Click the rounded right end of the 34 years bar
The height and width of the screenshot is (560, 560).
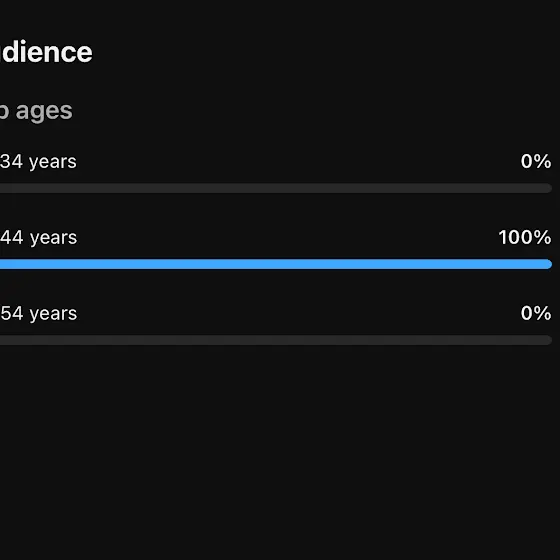(548, 188)
